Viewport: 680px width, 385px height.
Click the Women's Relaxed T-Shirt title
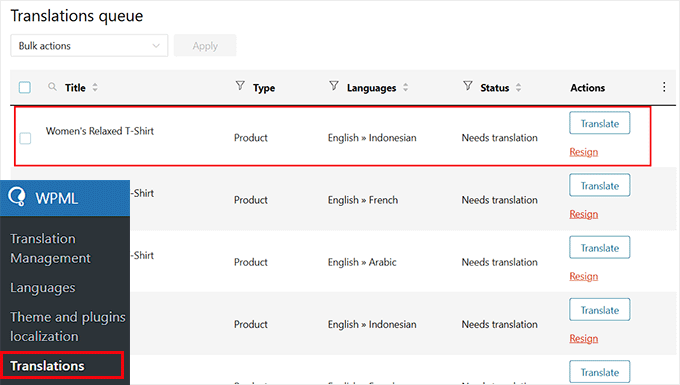[x=100, y=131]
